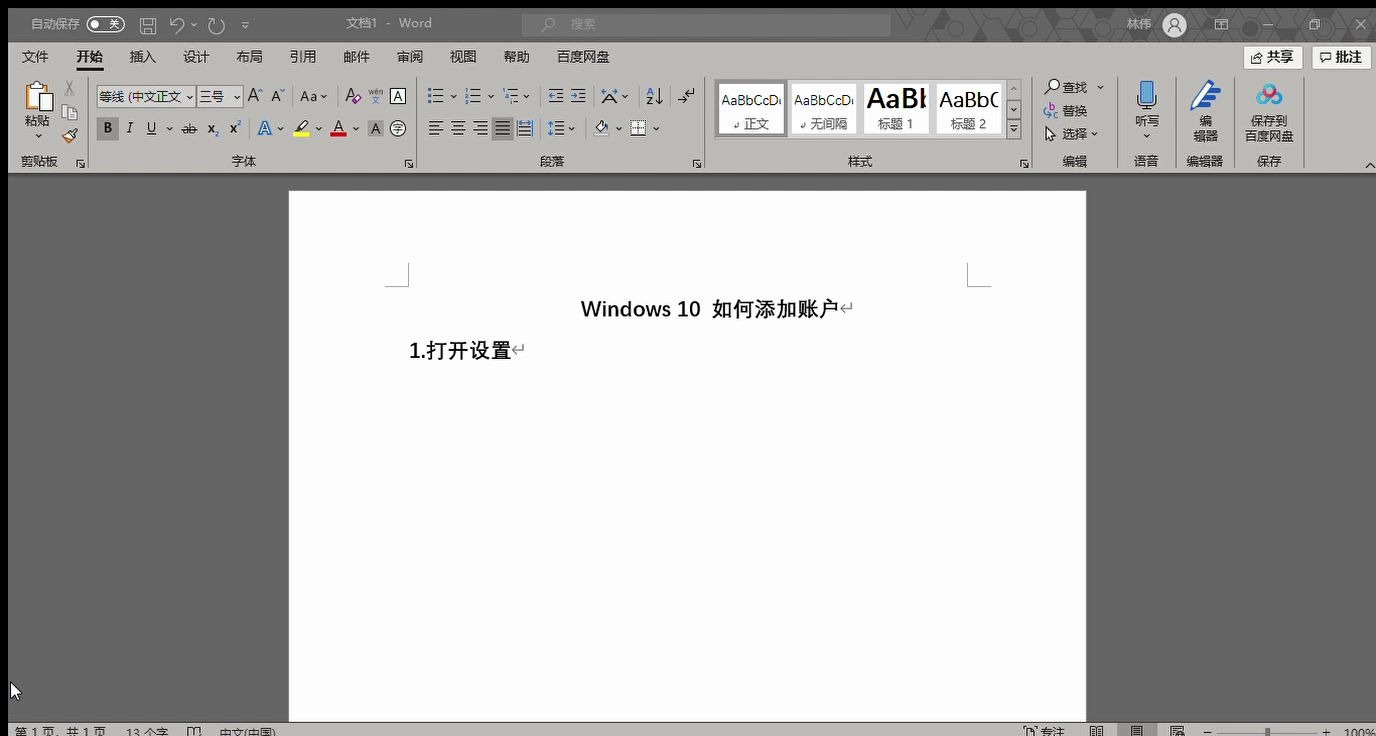This screenshot has width=1376, height=736.
Task: Click the Share (共享) button
Action: point(1272,57)
